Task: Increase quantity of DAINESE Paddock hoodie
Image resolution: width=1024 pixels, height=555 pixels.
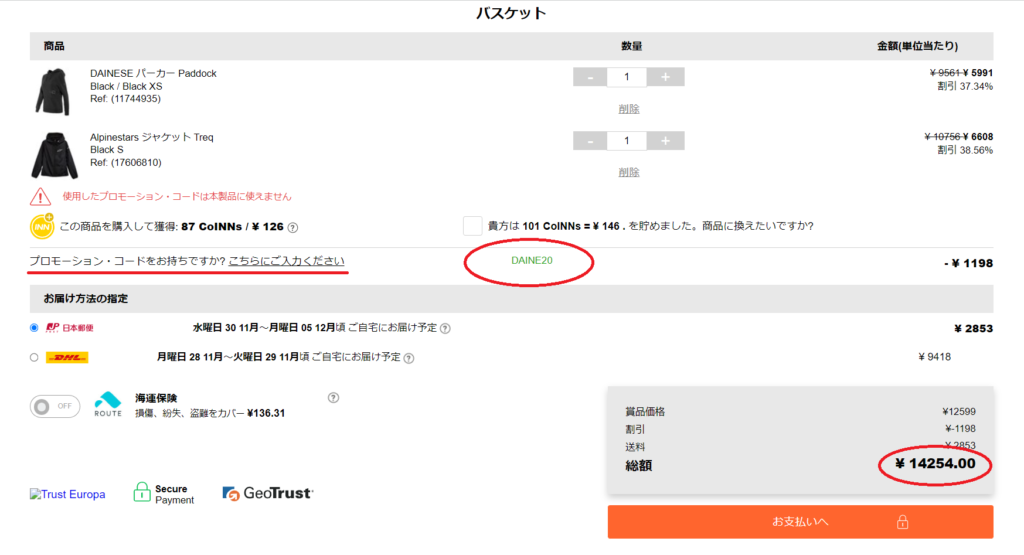Action: pos(665,77)
